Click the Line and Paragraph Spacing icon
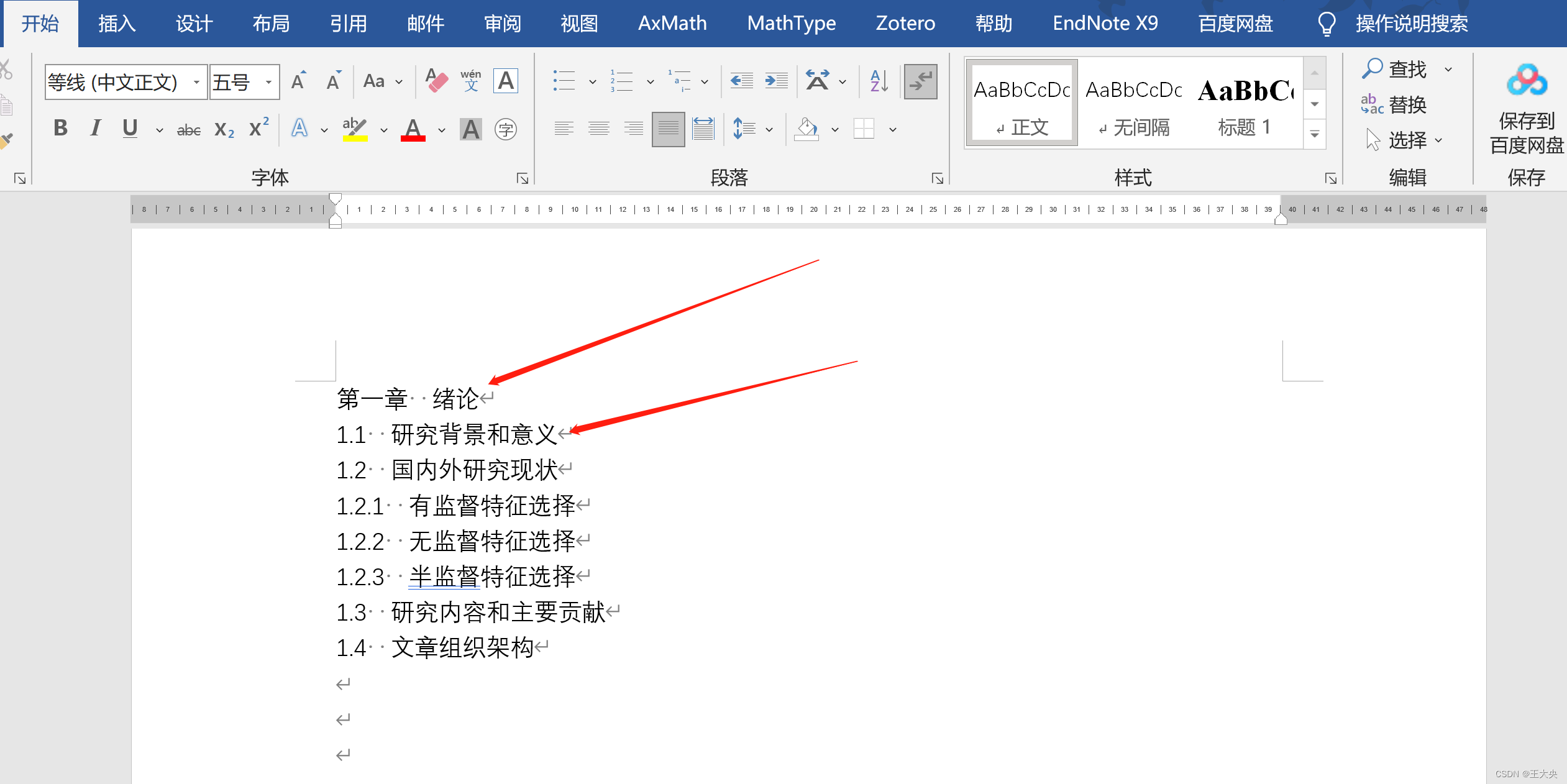Screen dimensions: 1567x784 point(744,129)
